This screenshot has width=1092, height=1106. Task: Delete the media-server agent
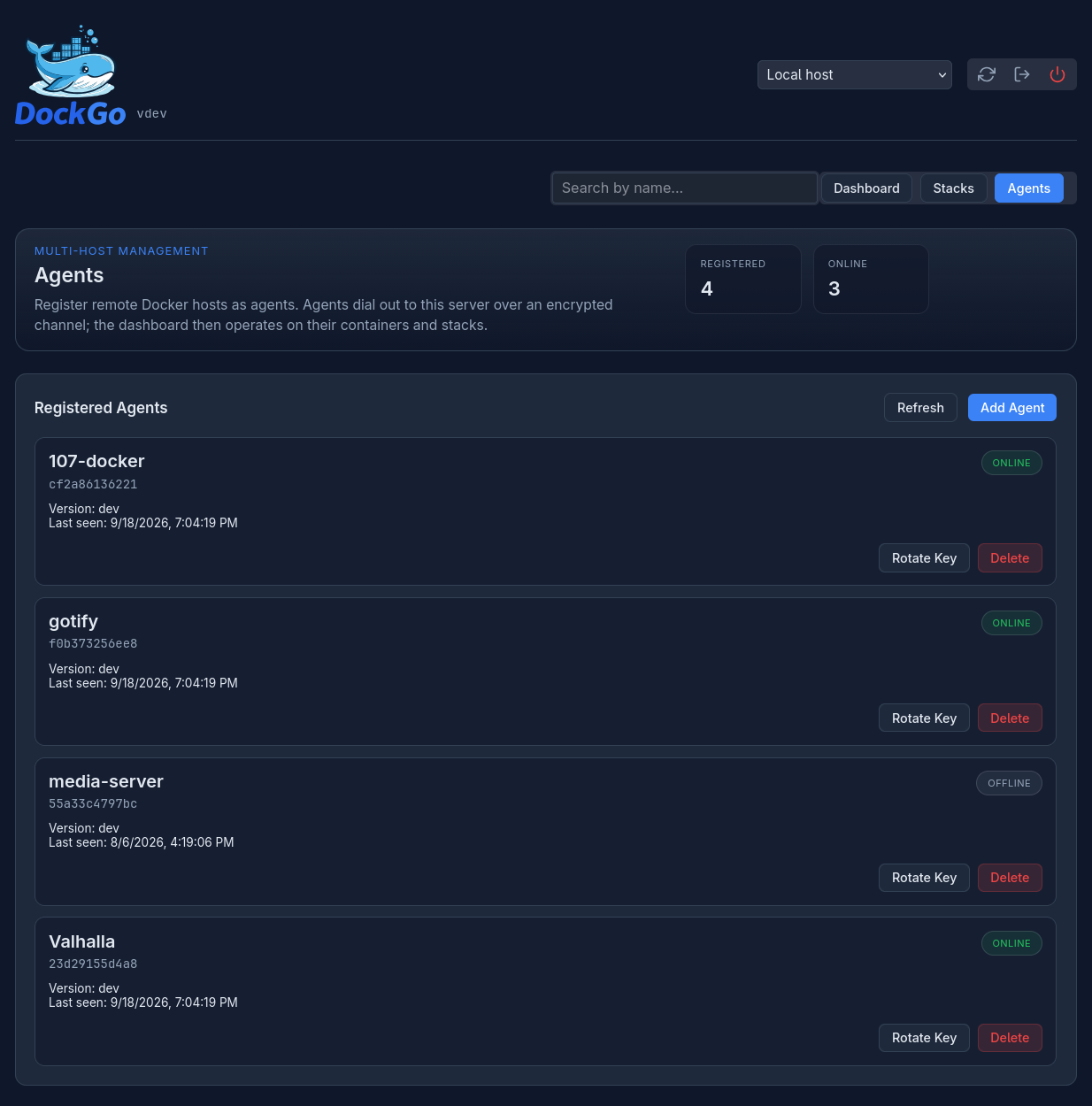pyautogui.click(x=1010, y=877)
